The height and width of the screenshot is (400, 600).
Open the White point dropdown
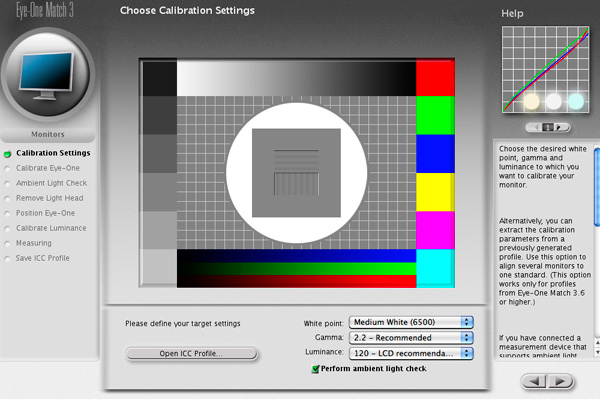410,322
